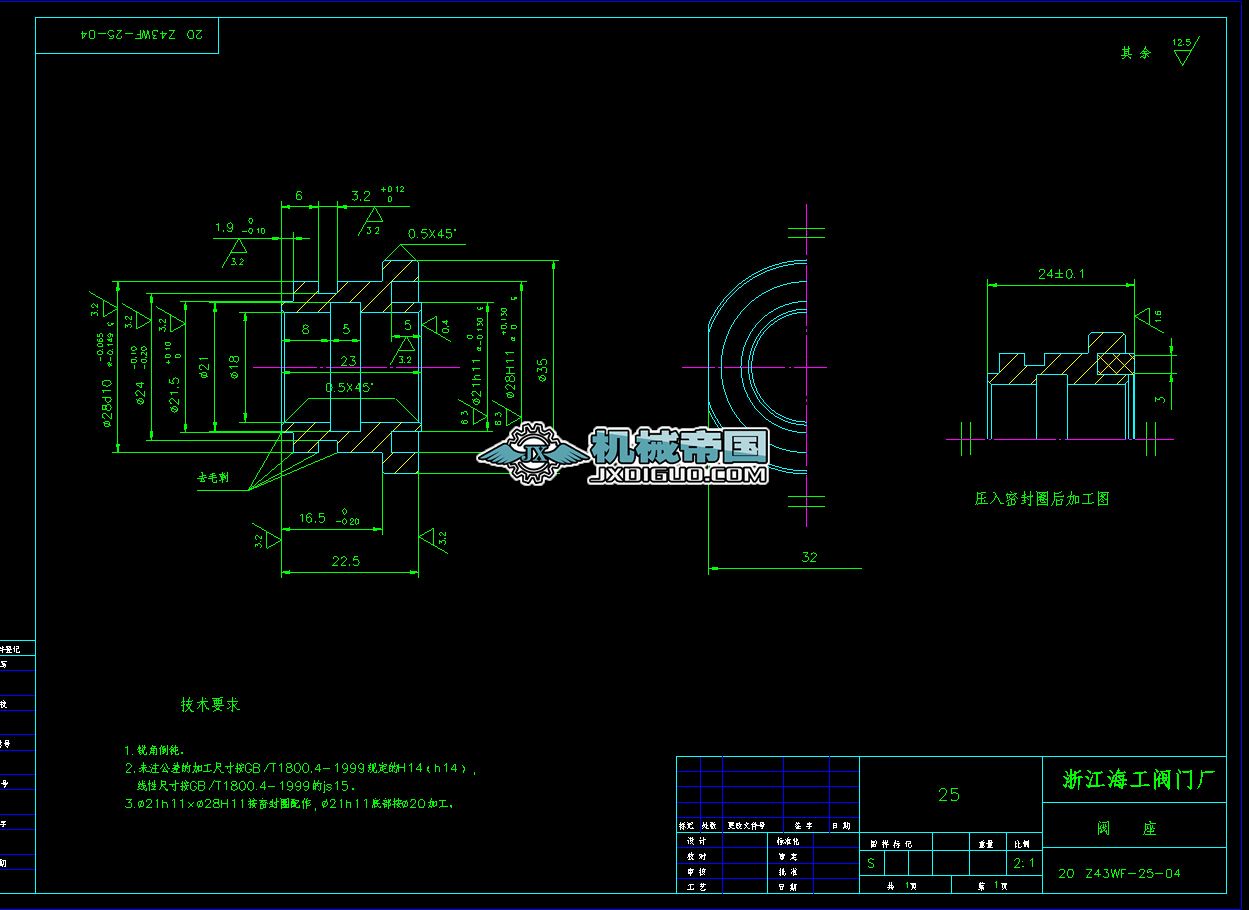Click the '标准化' label in title block
The image size is (1249, 910).
[x=787, y=841]
